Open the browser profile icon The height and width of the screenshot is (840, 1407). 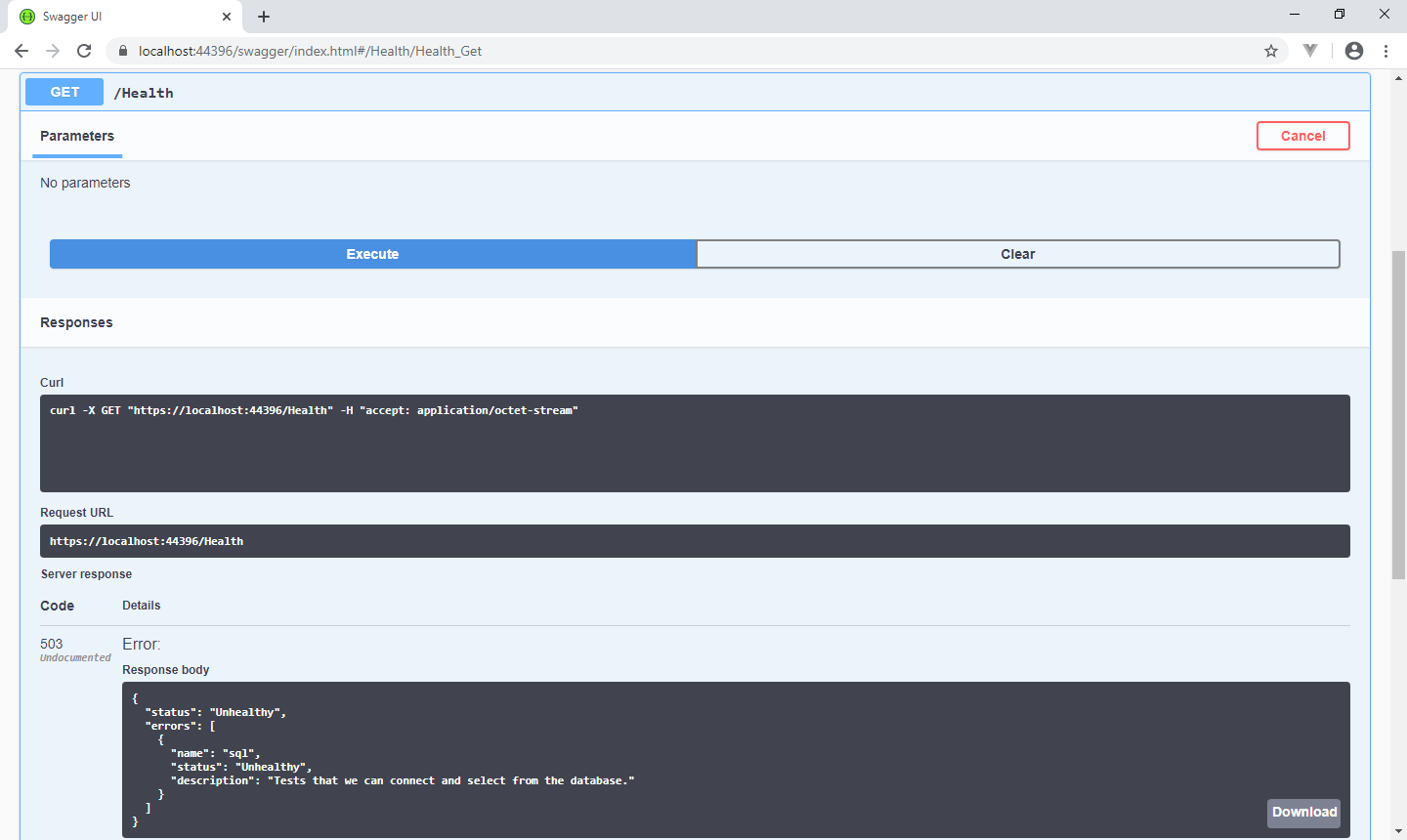point(1354,50)
